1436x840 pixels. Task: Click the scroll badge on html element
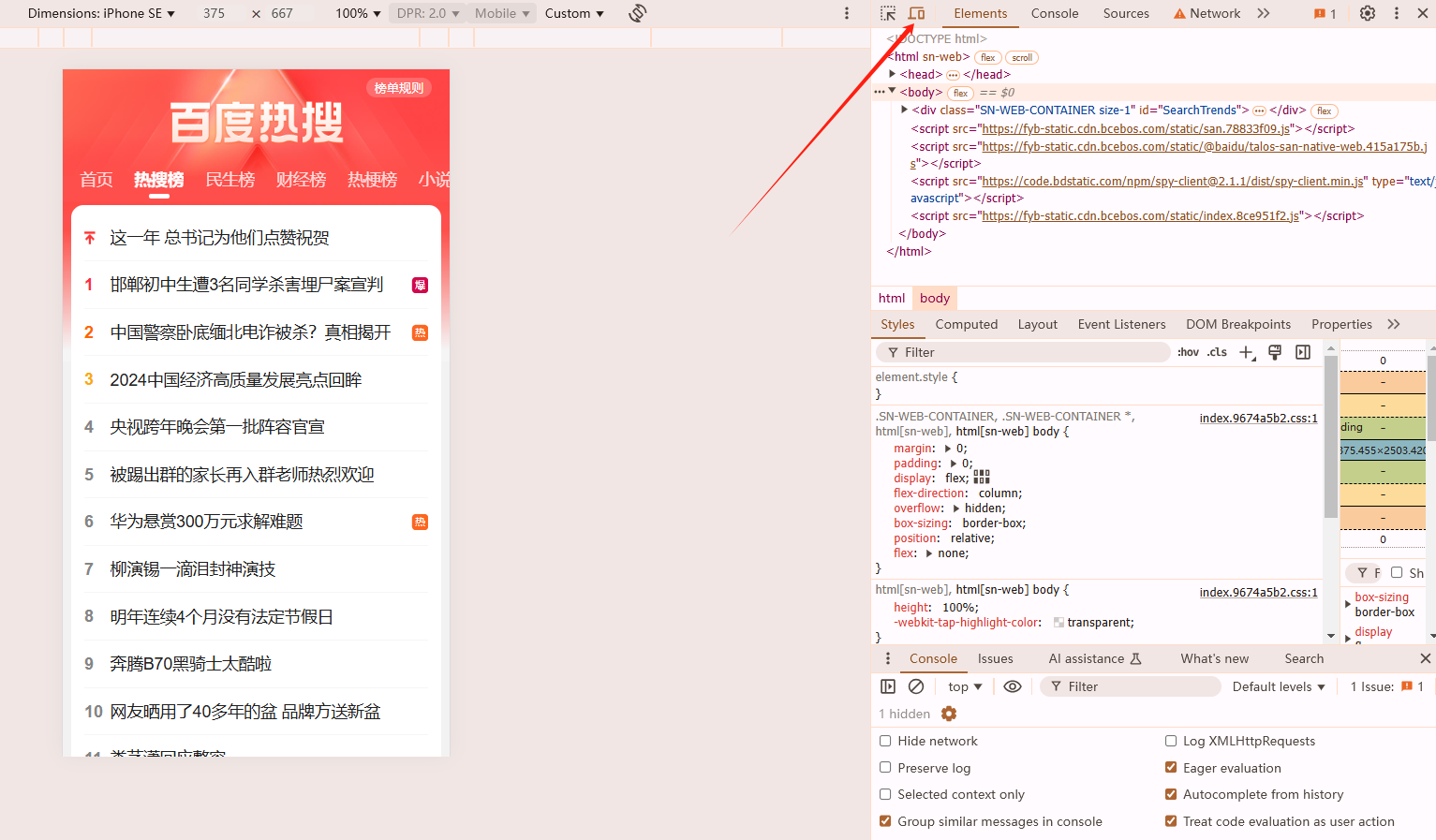[x=1022, y=57]
